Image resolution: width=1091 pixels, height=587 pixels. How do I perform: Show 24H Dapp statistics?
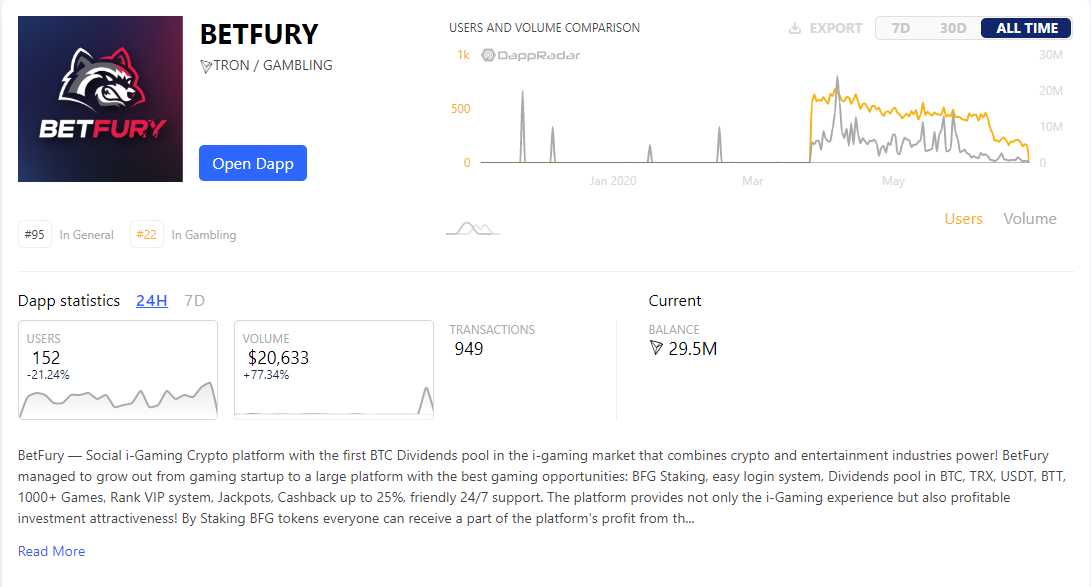[x=152, y=301]
